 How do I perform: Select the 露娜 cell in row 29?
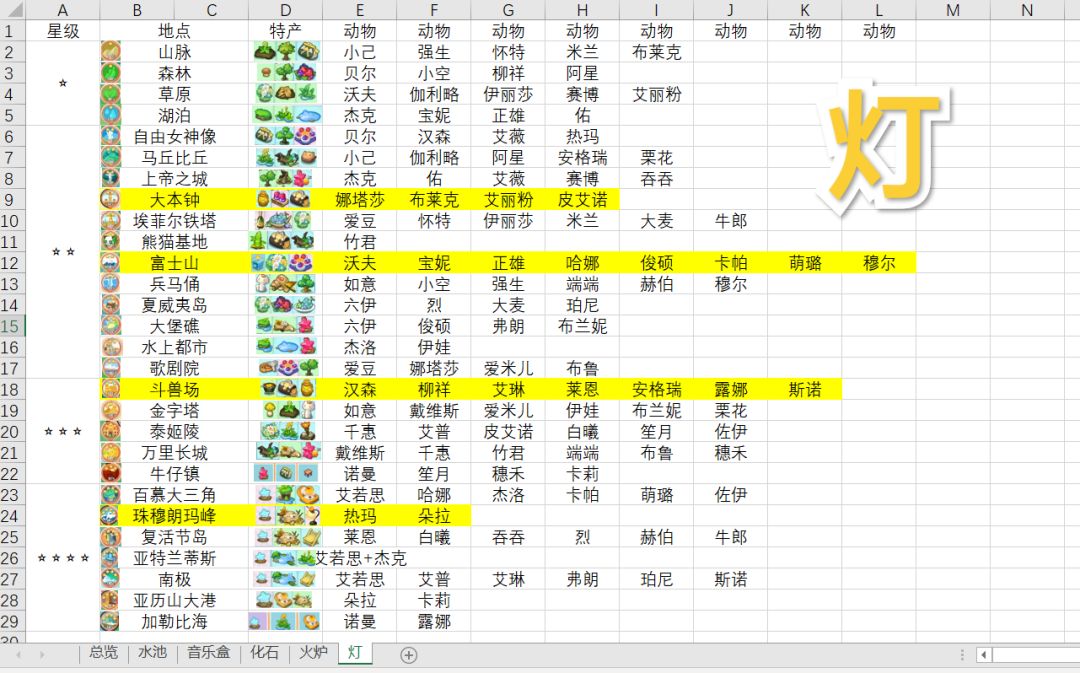[x=434, y=621]
